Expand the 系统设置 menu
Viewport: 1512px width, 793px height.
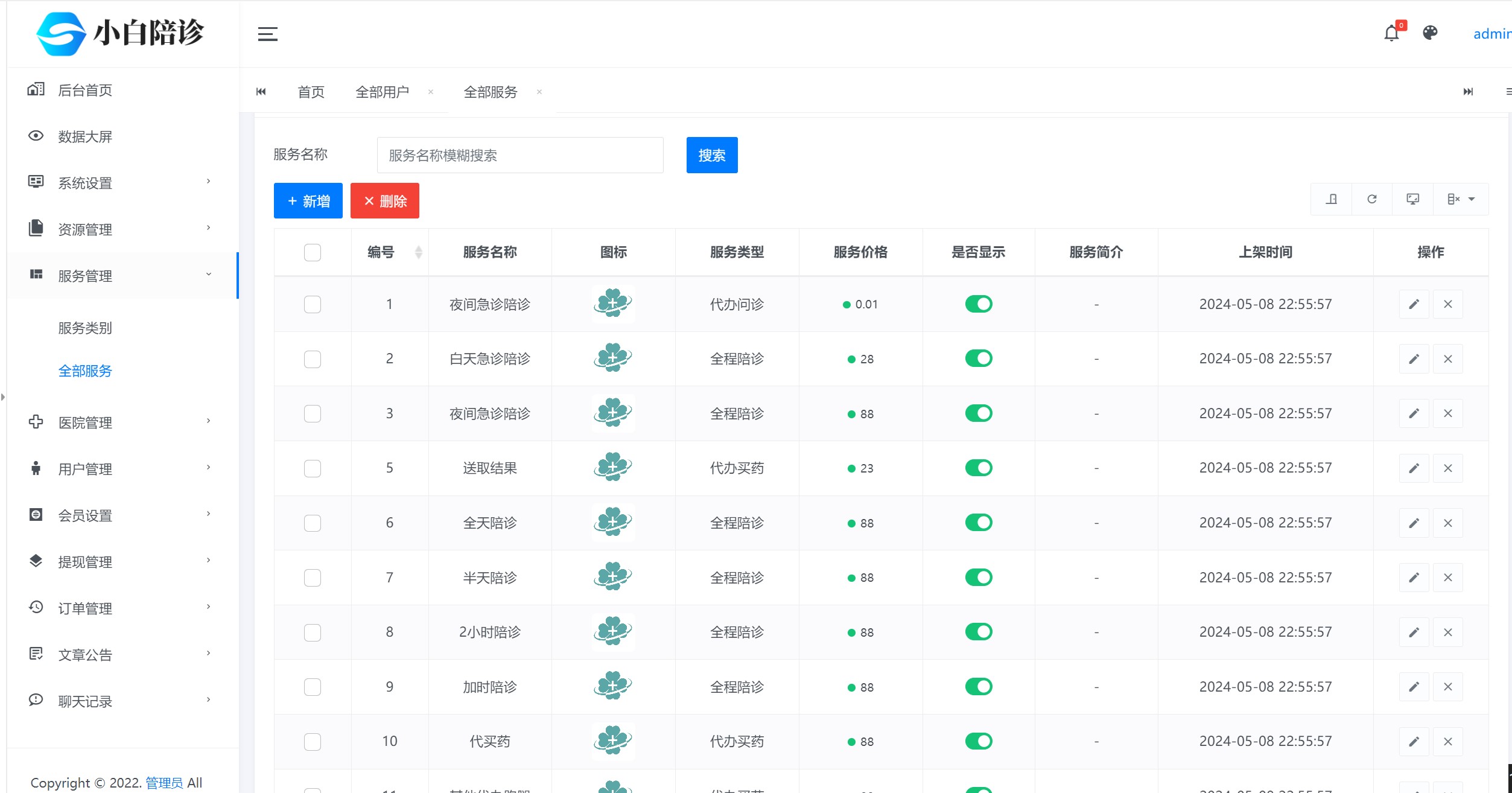click(123, 182)
